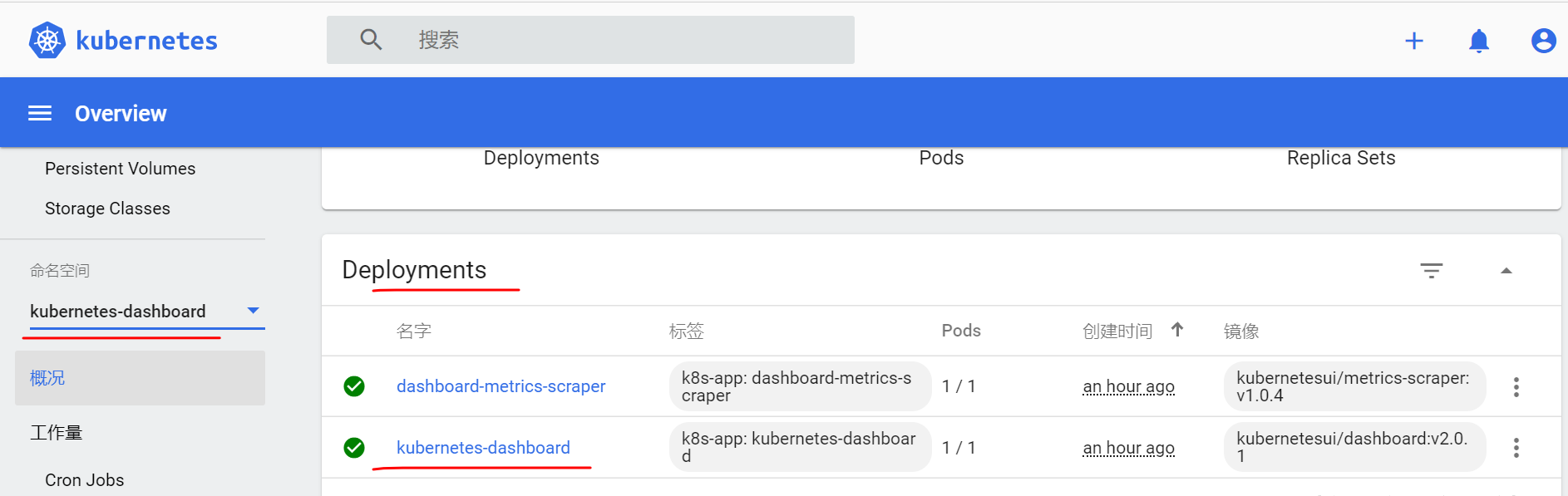1568x496 pixels.
Task: Click the search magnifier icon
Action: 371,40
